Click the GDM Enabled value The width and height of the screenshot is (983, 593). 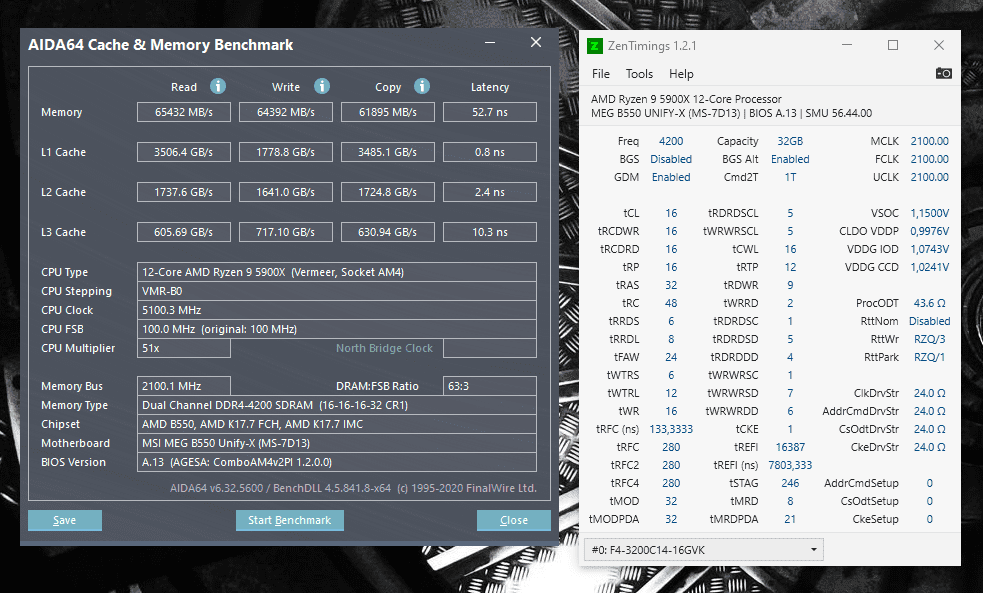pyautogui.click(x=671, y=177)
